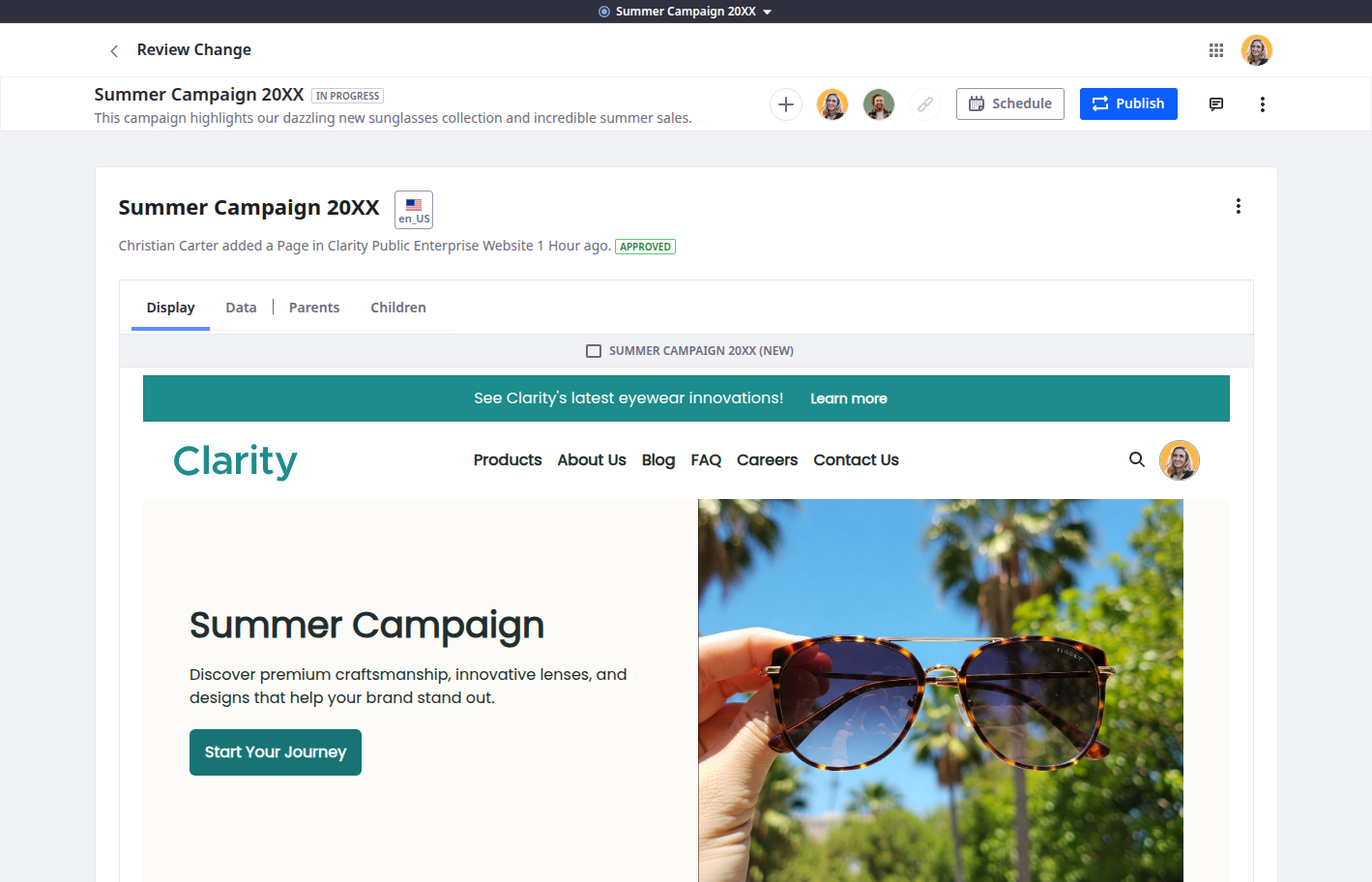Open the comments panel icon
Screen dimensions: 1372x882
pyautogui.click(x=1216, y=104)
